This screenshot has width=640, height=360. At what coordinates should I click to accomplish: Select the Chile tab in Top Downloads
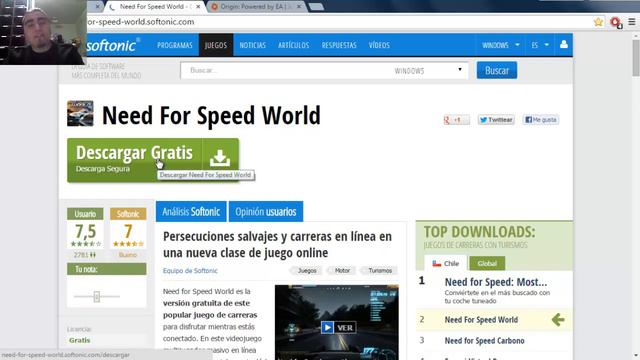pos(446,263)
